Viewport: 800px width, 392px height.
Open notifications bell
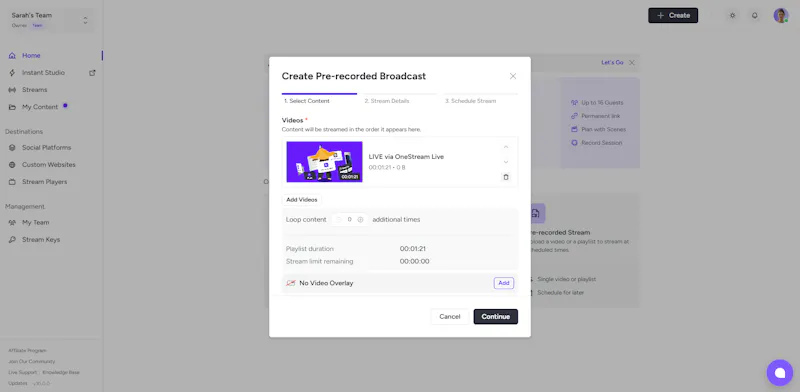(x=755, y=15)
